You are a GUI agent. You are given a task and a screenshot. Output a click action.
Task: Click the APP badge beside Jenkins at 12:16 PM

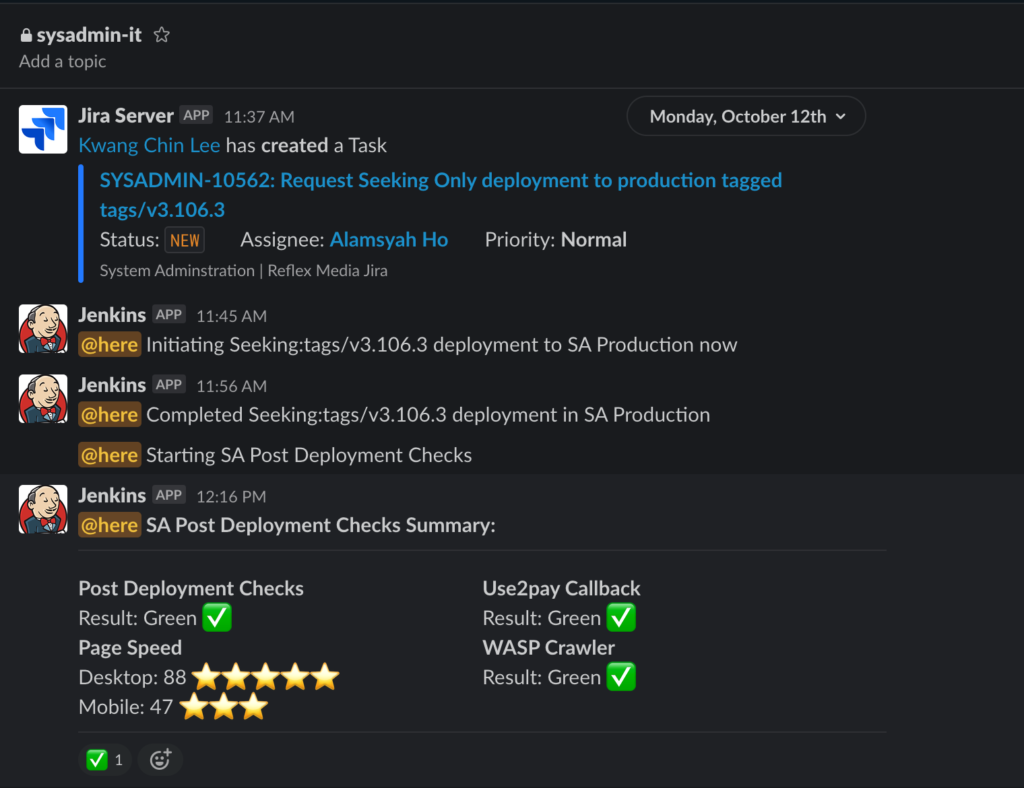[x=169, y=496]
